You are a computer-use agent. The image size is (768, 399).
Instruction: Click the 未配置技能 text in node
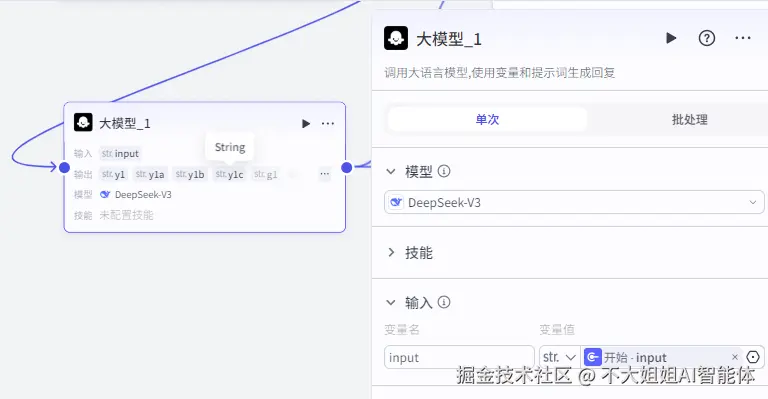pos(126,215)
